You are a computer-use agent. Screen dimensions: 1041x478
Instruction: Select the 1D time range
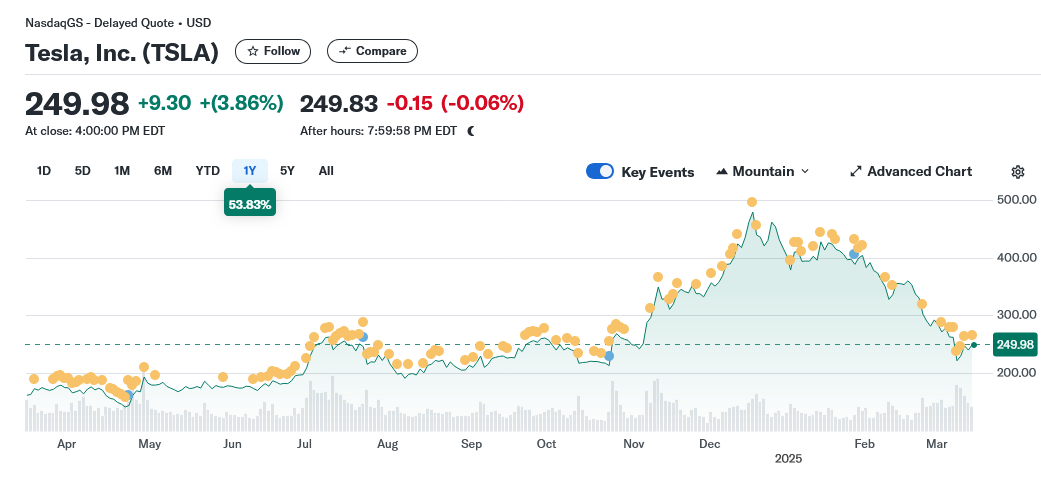[x=44, y=171]
